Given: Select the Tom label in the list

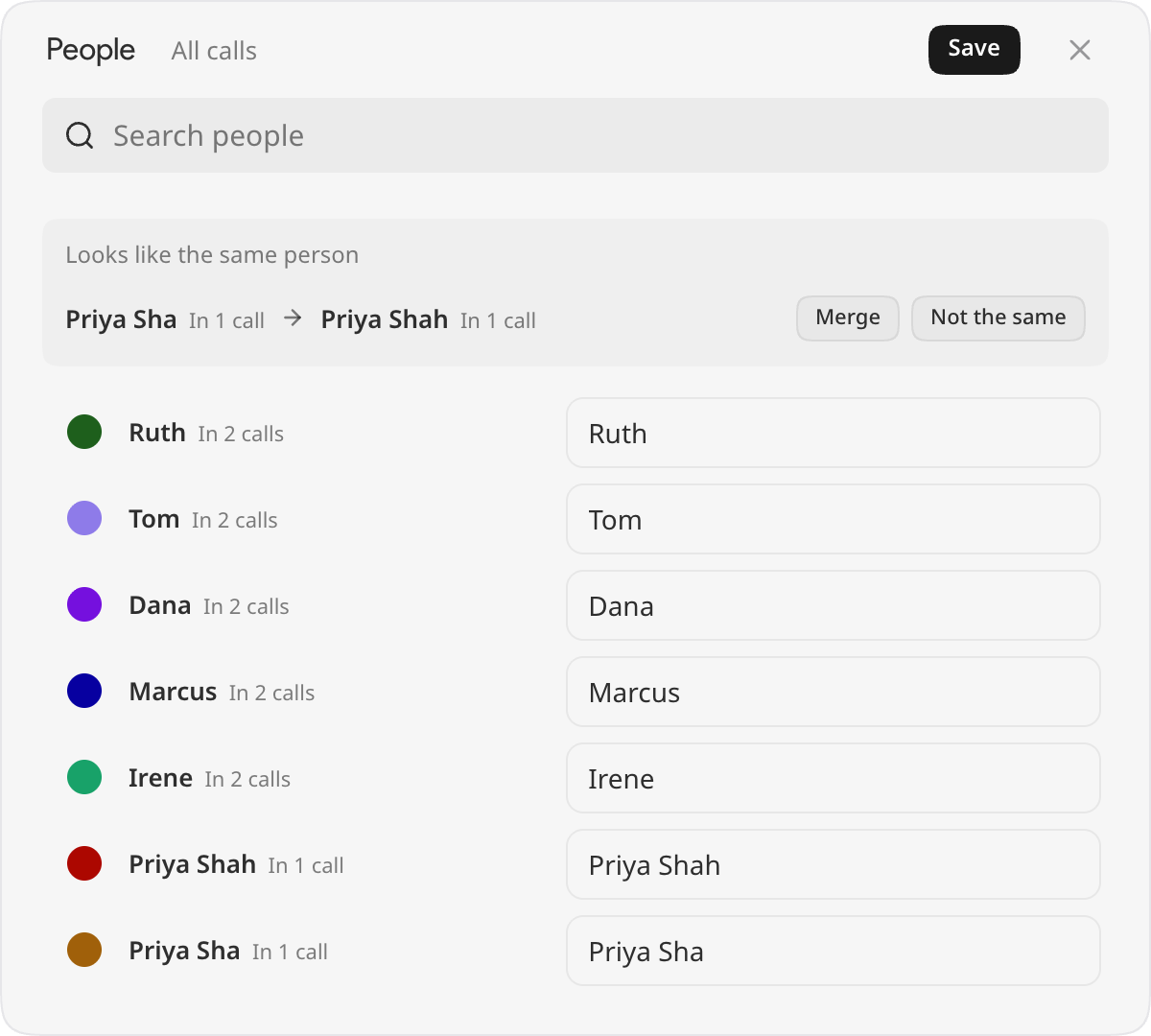Looking at the screenshot, I should 154,519.
